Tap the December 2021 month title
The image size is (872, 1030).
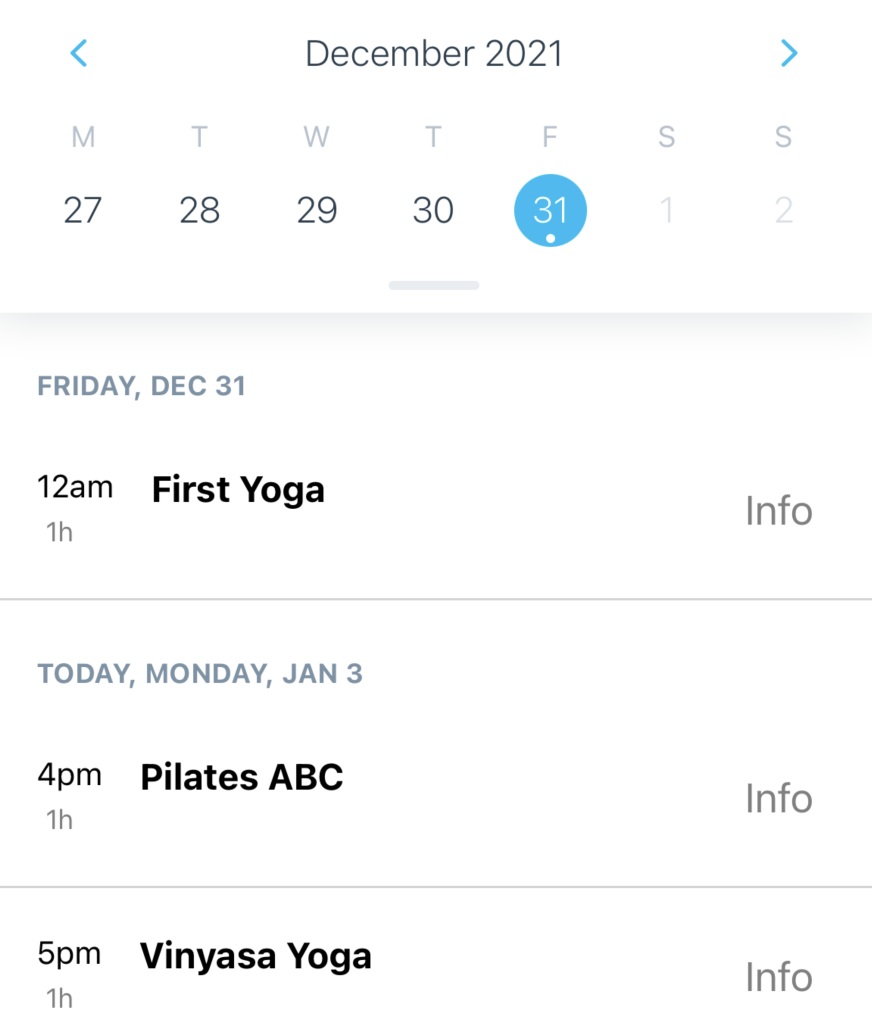434,53
